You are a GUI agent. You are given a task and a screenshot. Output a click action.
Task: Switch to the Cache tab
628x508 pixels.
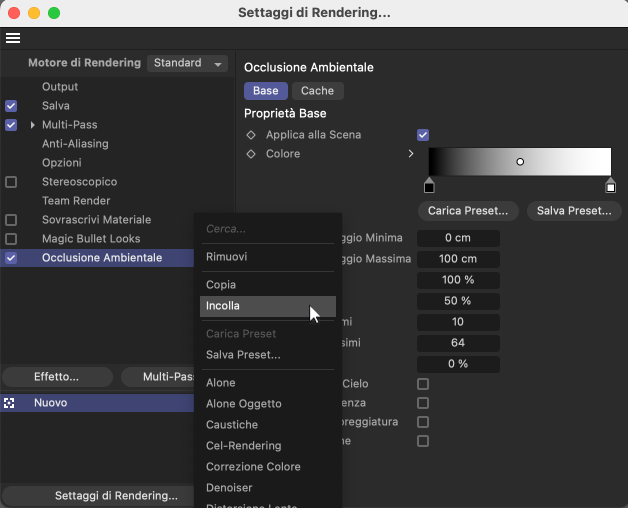point(317,91)
